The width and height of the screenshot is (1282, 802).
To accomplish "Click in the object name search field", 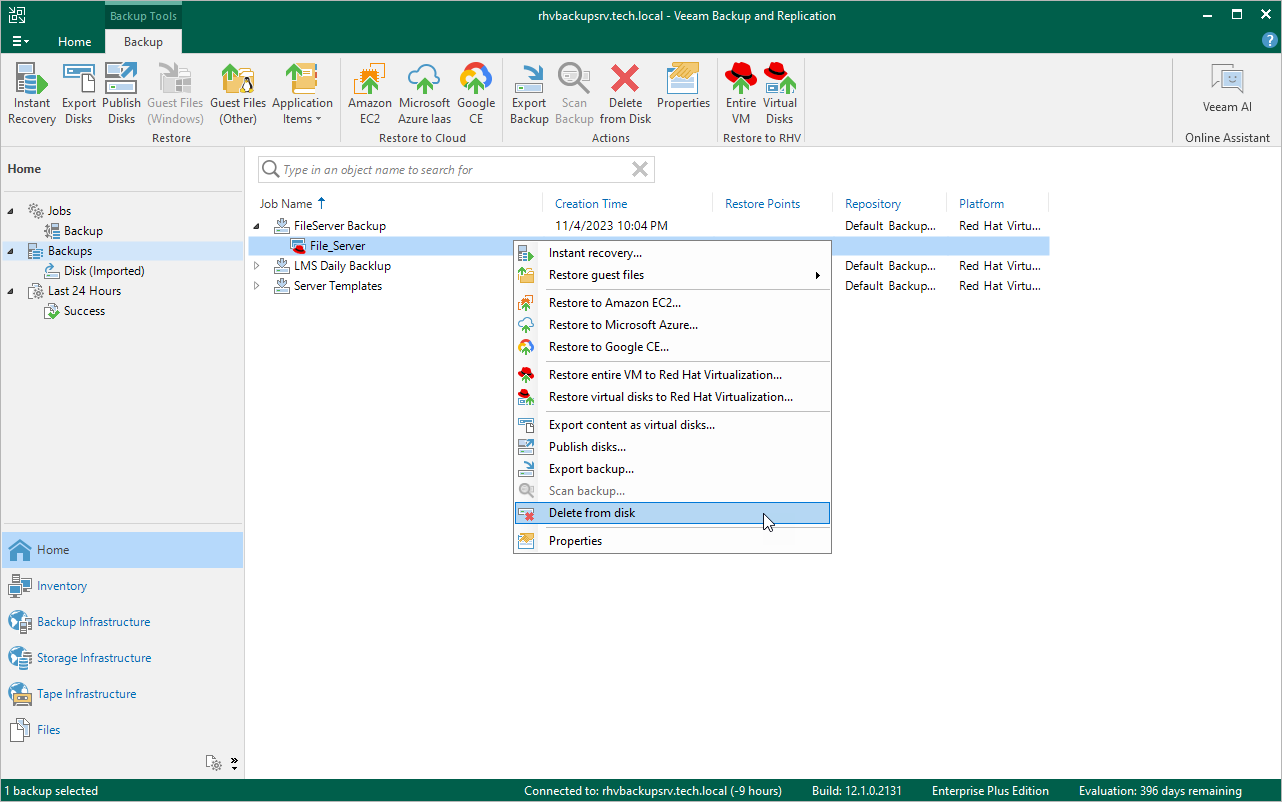I will (455, 170).
